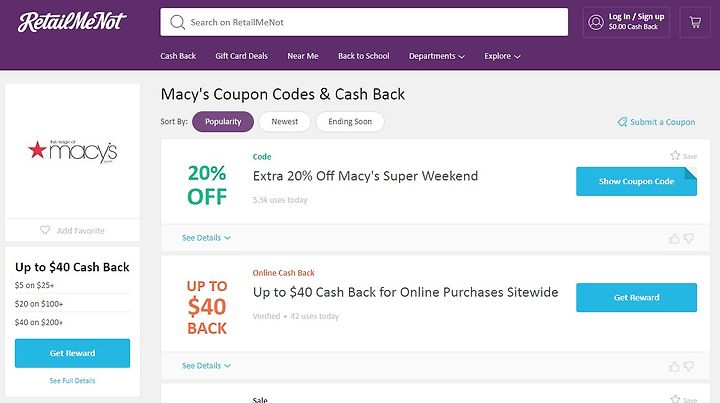The image size is (720, 403).
Task: Open the Gift Card Deals menu item
Action: 242,56
